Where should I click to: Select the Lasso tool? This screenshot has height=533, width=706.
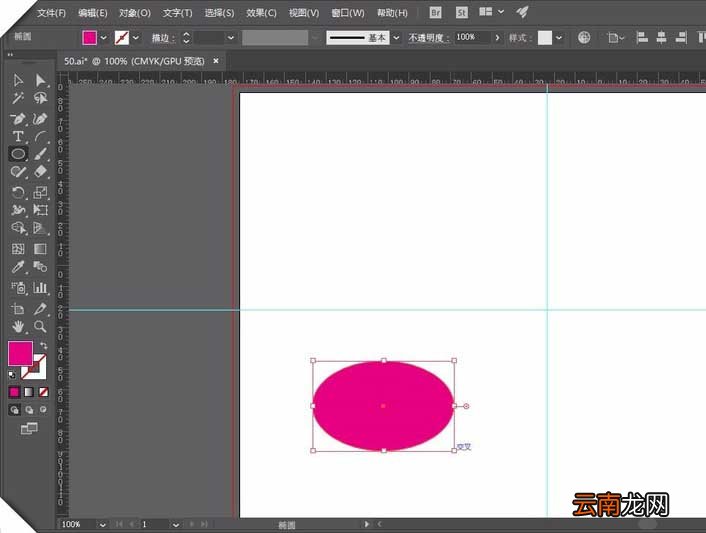coord(40,98)
